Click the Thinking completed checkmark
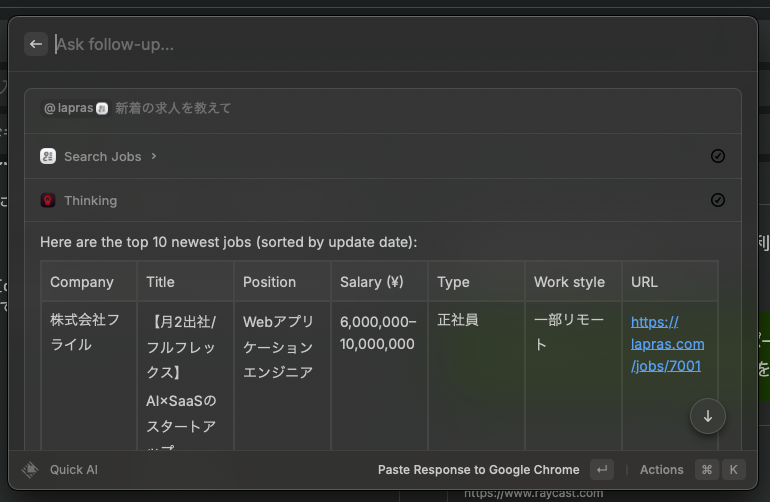Image resolution: width=770 pixels, height=502 pixels. point(717,200)
